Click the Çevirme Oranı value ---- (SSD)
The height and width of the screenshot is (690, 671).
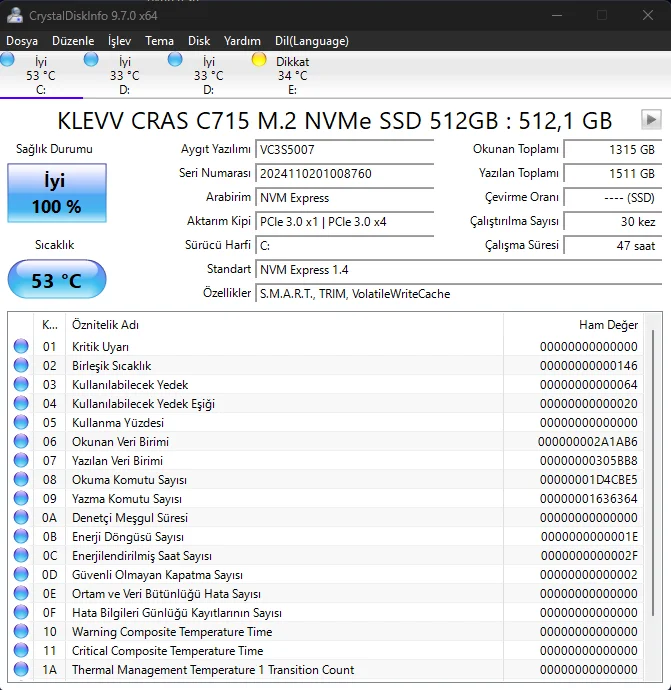(612, 198)
